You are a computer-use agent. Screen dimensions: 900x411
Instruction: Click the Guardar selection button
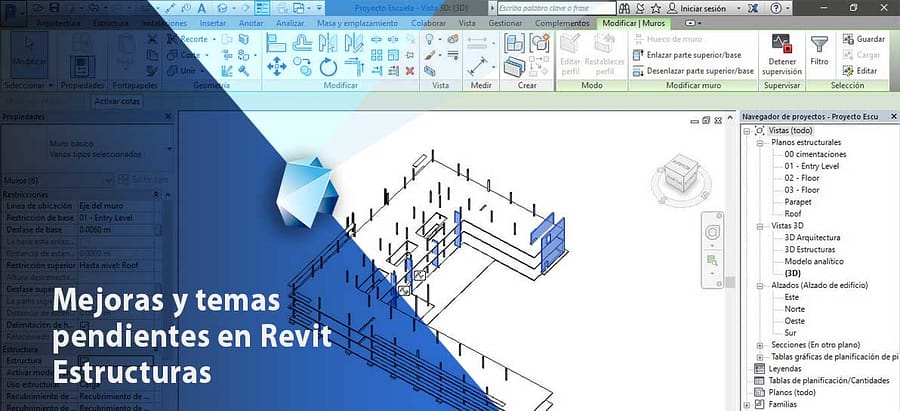click(x=863, y=39)
